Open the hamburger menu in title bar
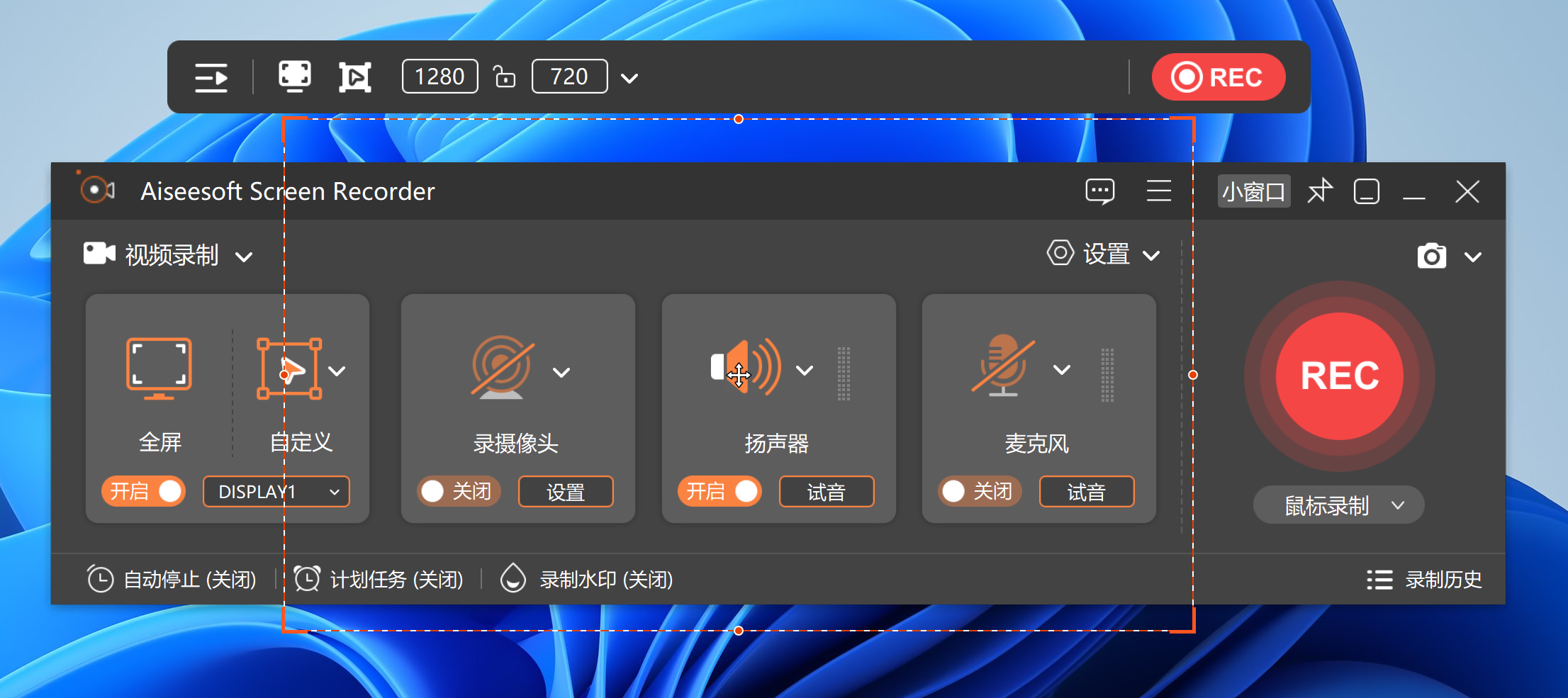1568x698 pixels. 1159,191
